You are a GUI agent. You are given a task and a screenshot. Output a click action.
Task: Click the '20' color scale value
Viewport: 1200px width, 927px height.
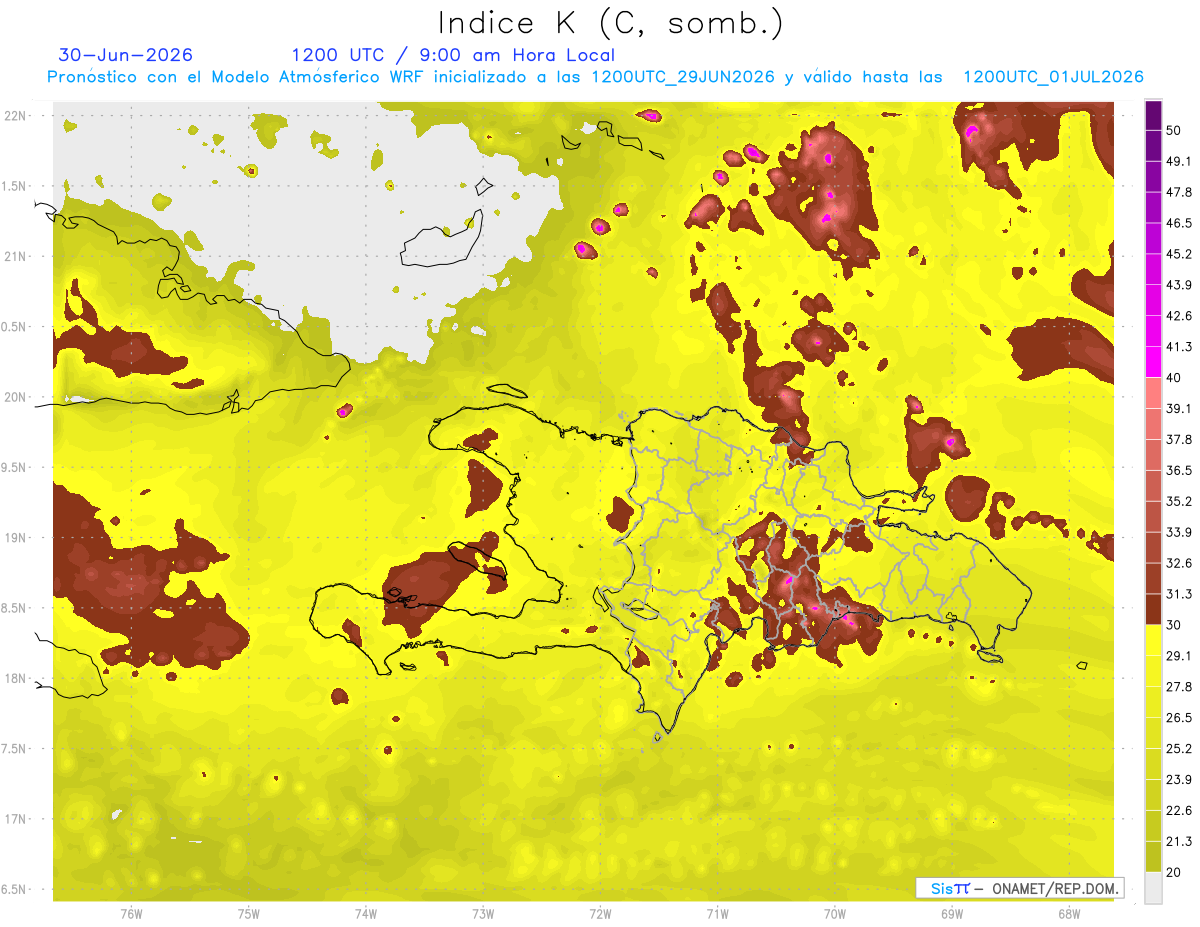(1175, 872)
